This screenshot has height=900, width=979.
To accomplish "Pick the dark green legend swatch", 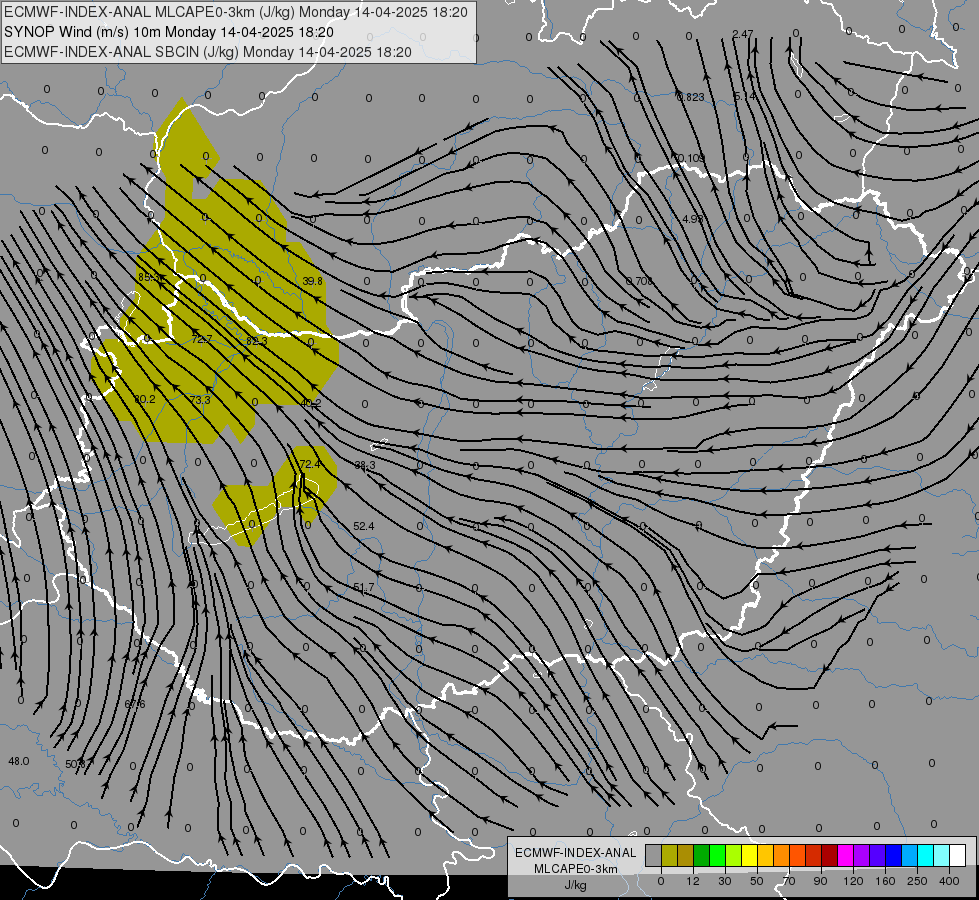I will 702,856.
